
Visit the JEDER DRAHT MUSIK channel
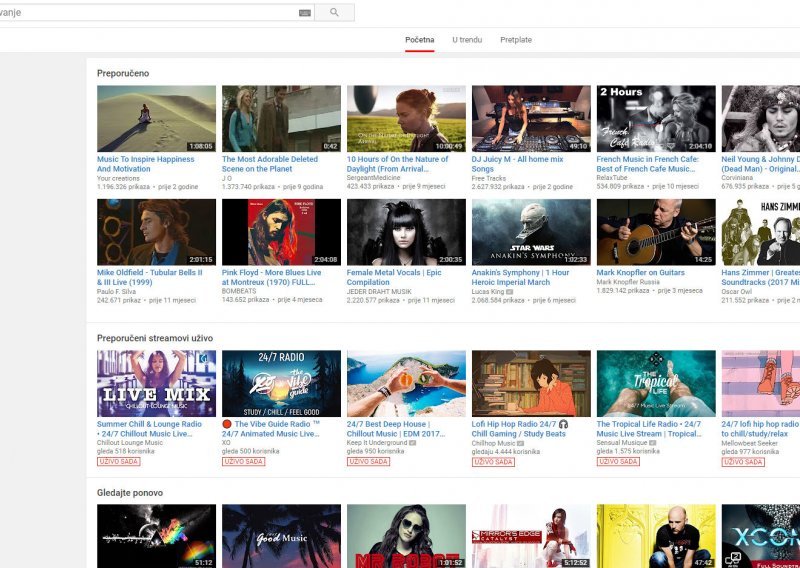[379, 291]
